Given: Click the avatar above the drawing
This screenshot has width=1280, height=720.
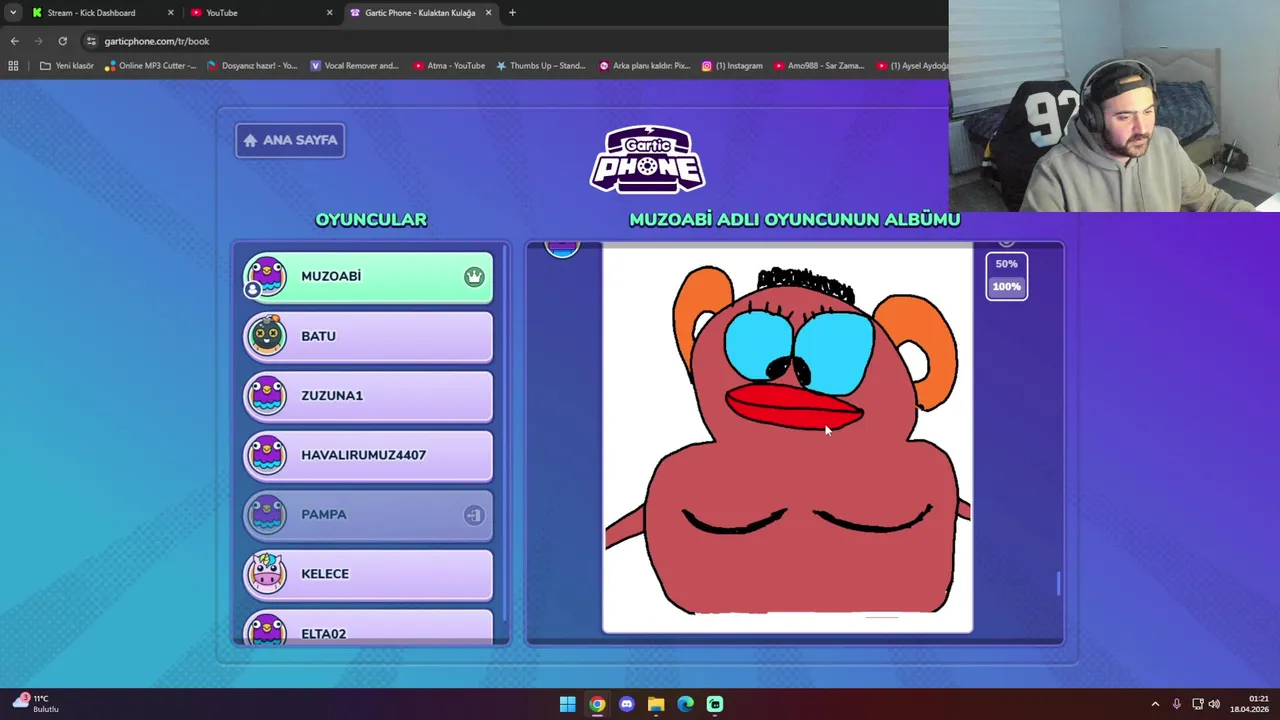Looking at the screenshot, I should (562, 250).
